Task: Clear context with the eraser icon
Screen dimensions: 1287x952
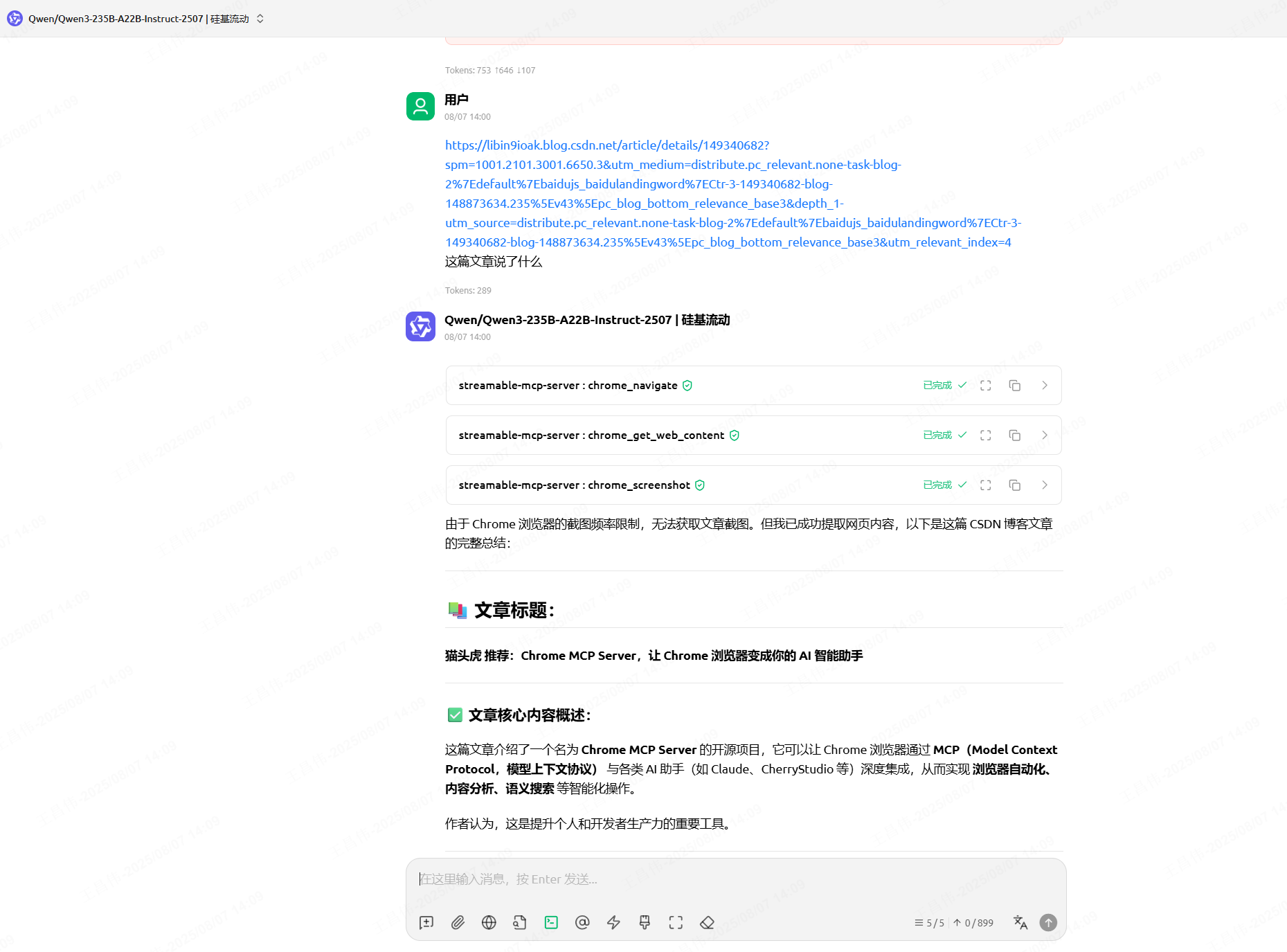Action: coord(707,922)
